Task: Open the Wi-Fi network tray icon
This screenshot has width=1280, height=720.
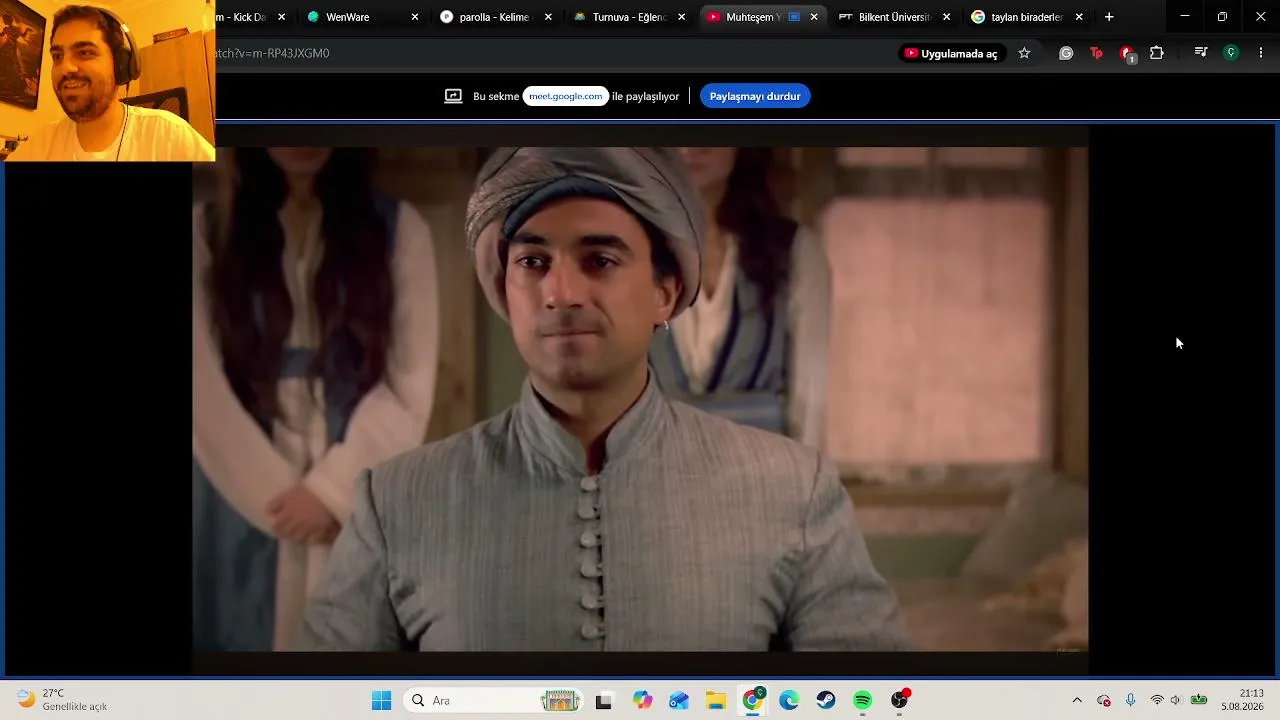Action: click(1157, 700)
